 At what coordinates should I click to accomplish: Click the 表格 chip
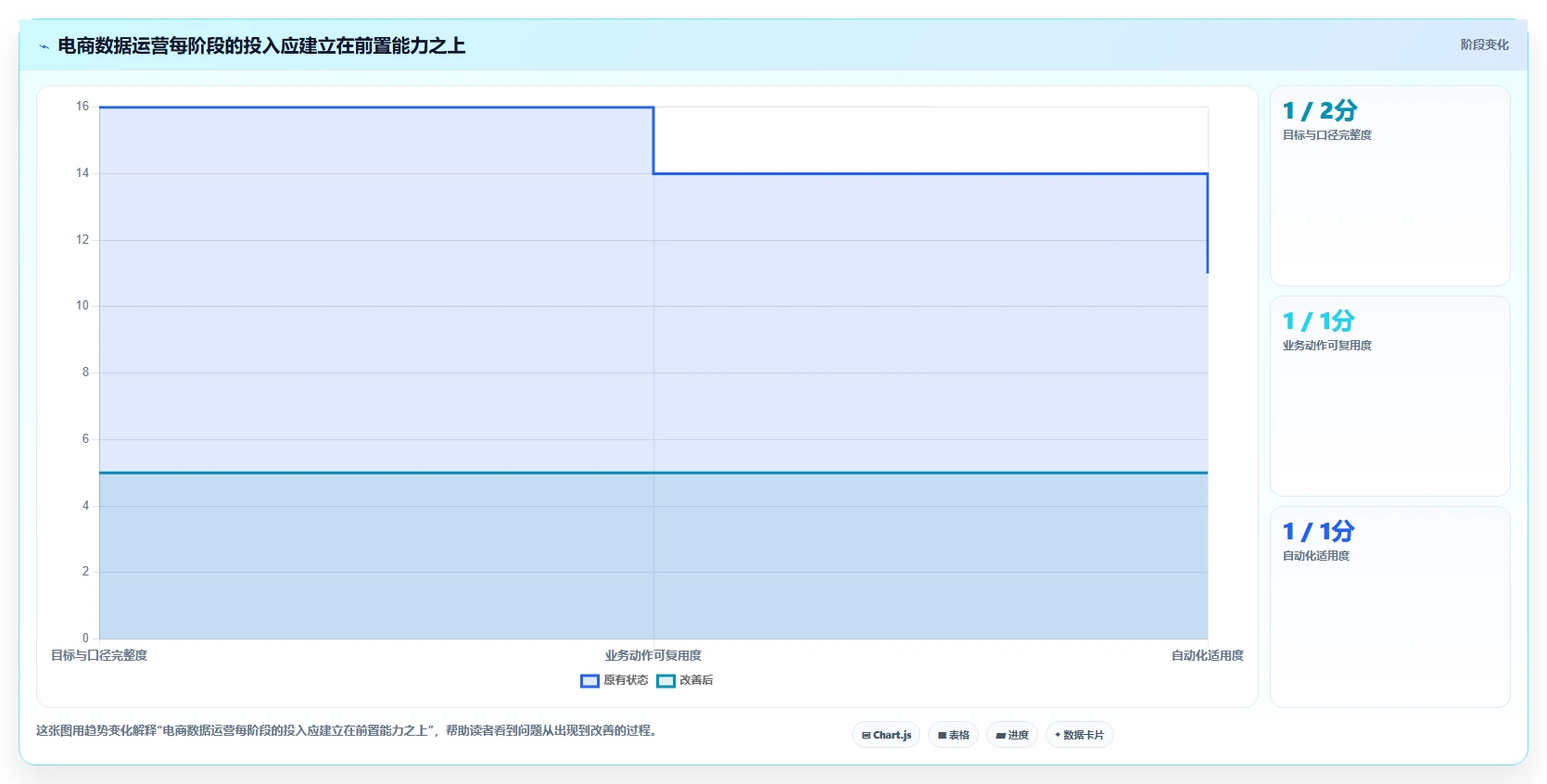(x=953, y=735)
